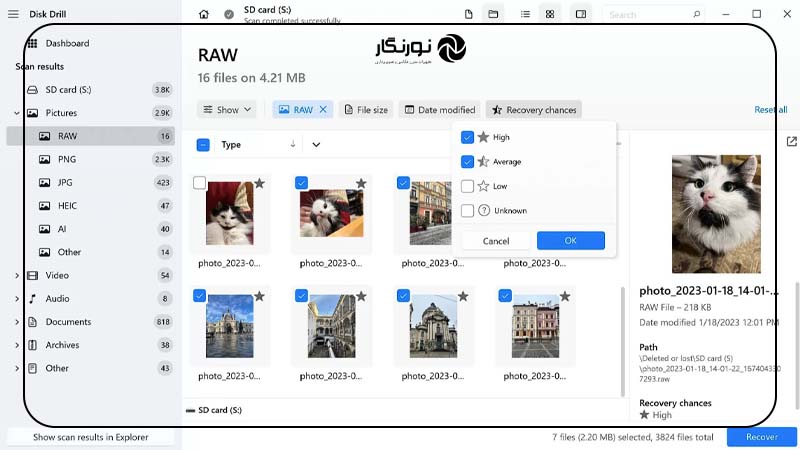Select the pink building photo thumbnail
This screenshot has width=800, height=450.
pos(535,326)
